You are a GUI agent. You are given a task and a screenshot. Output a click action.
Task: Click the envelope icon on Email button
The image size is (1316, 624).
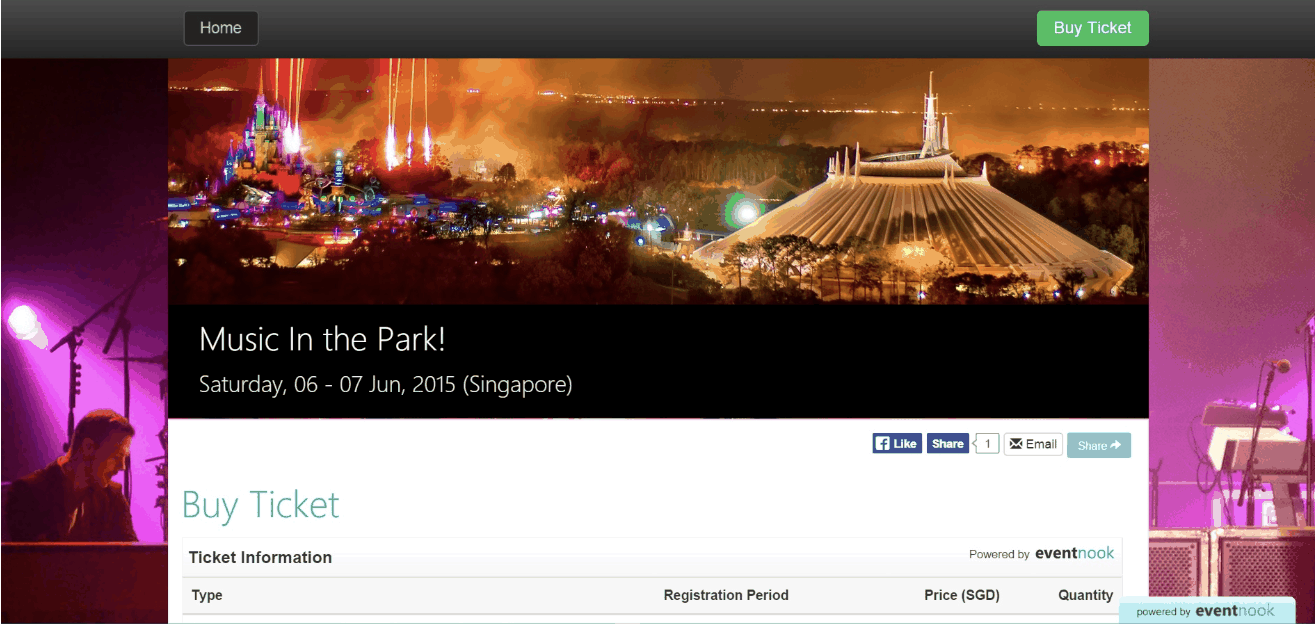[x=1016, y=444]
